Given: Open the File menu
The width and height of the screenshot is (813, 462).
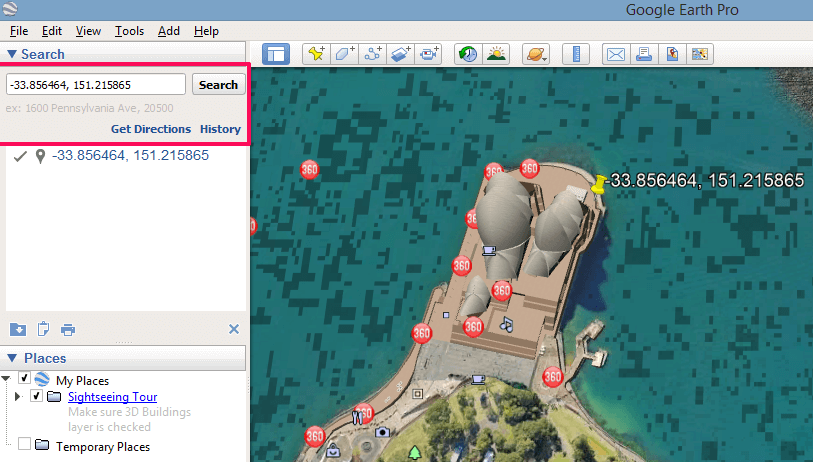Looking at the screenshot, I should click(x=19, y=31).
